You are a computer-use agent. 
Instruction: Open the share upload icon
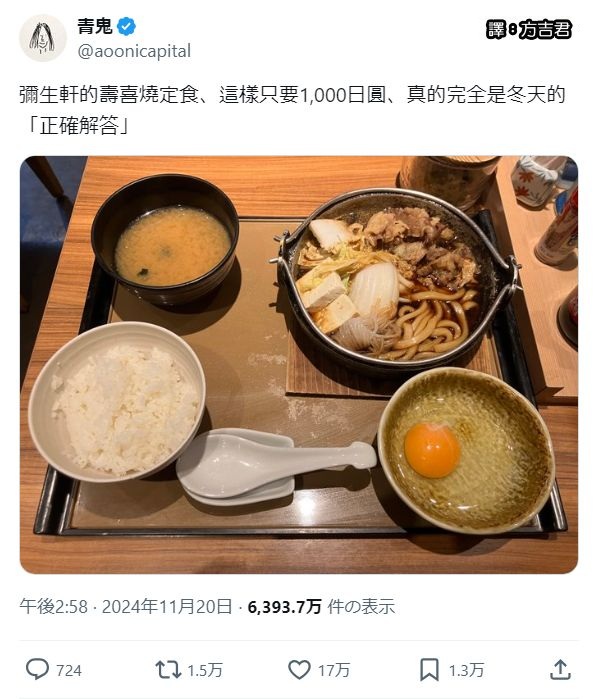pyautogui.click(x=560, y=670)
